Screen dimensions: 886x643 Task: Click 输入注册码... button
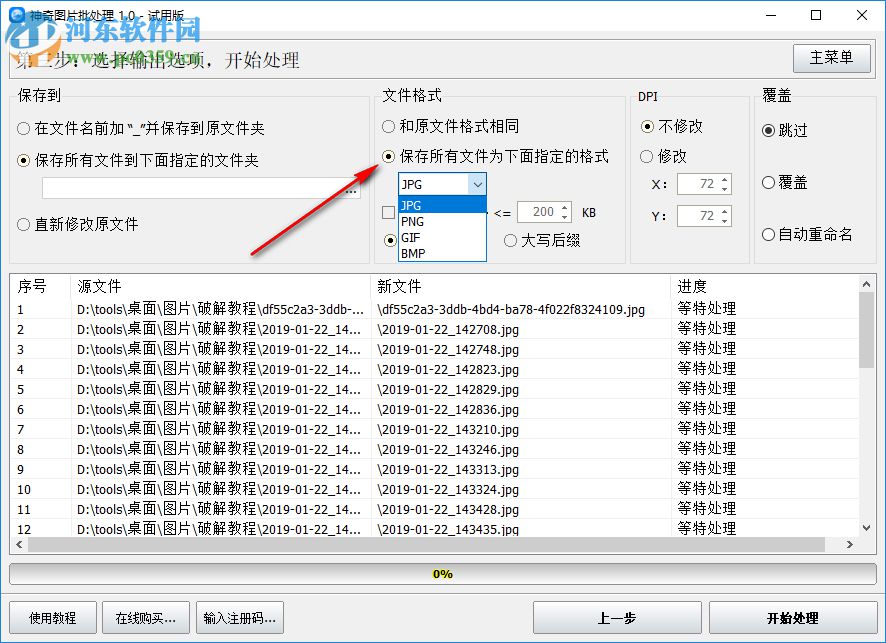pyautogui.click(x=240, y=618)
